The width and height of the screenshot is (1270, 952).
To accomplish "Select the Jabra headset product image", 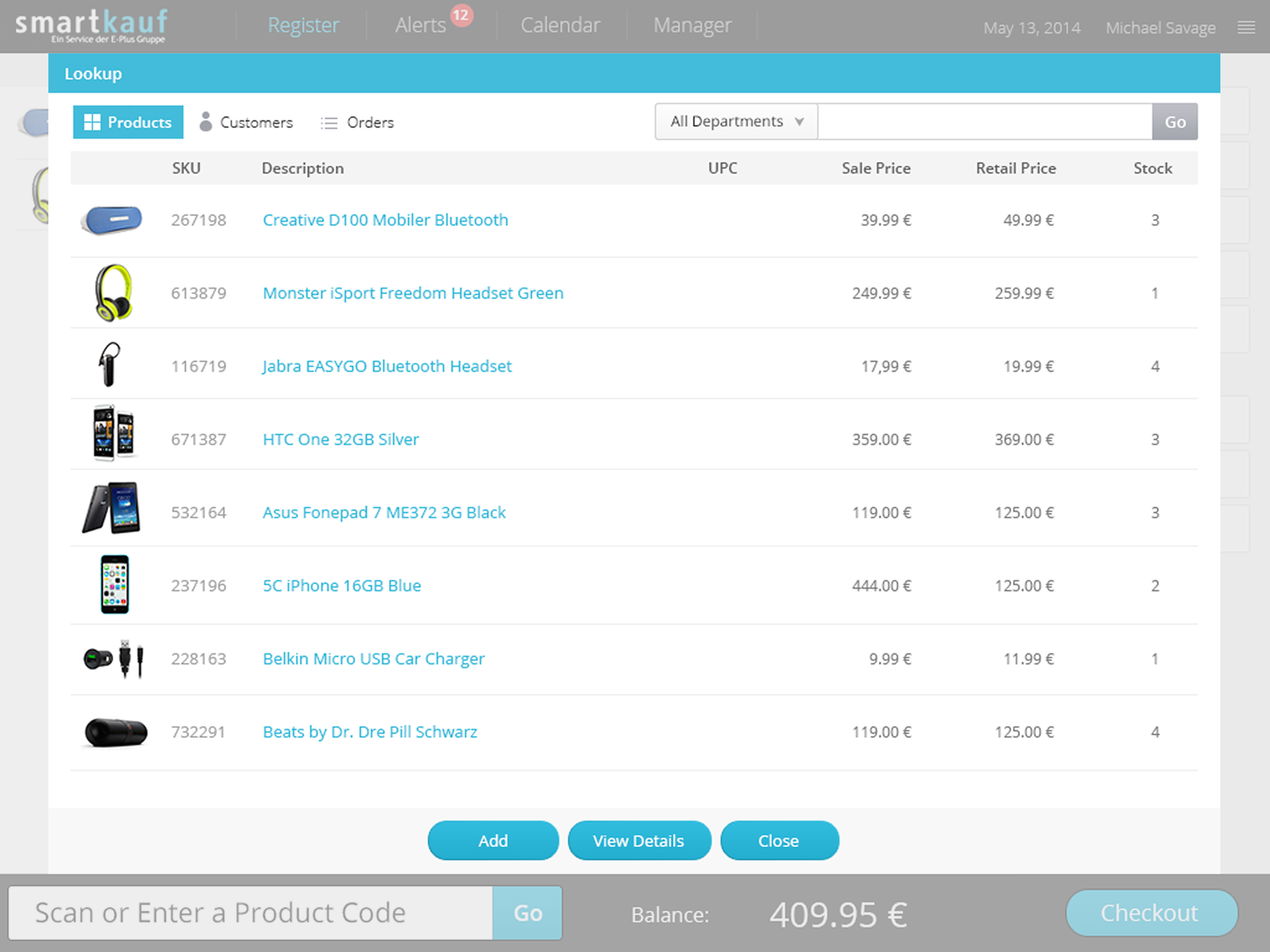I will (x=110, y=365).
